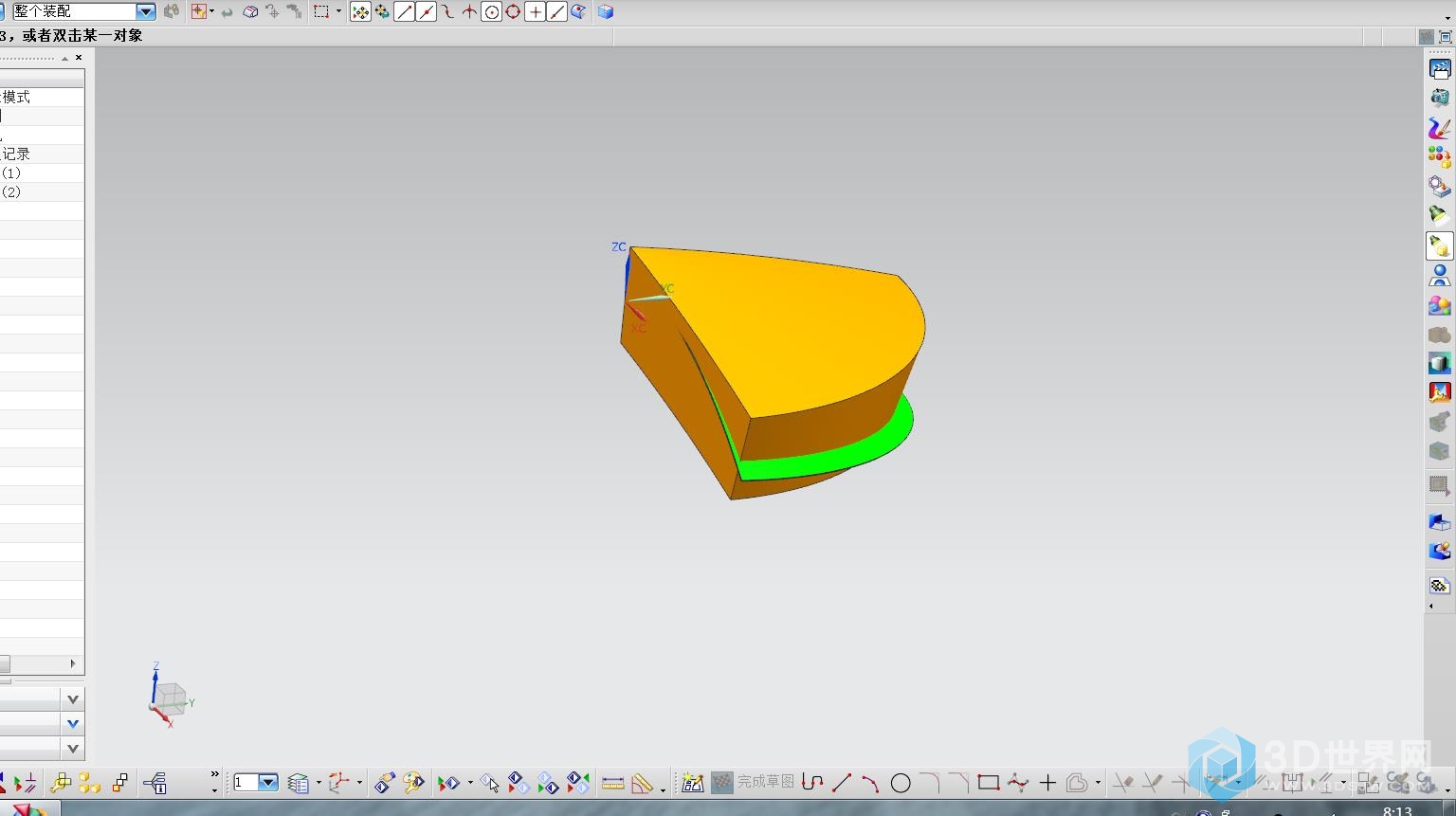
Task: Select the Studio Spline sketch tool
Action: click(1018, 783)
